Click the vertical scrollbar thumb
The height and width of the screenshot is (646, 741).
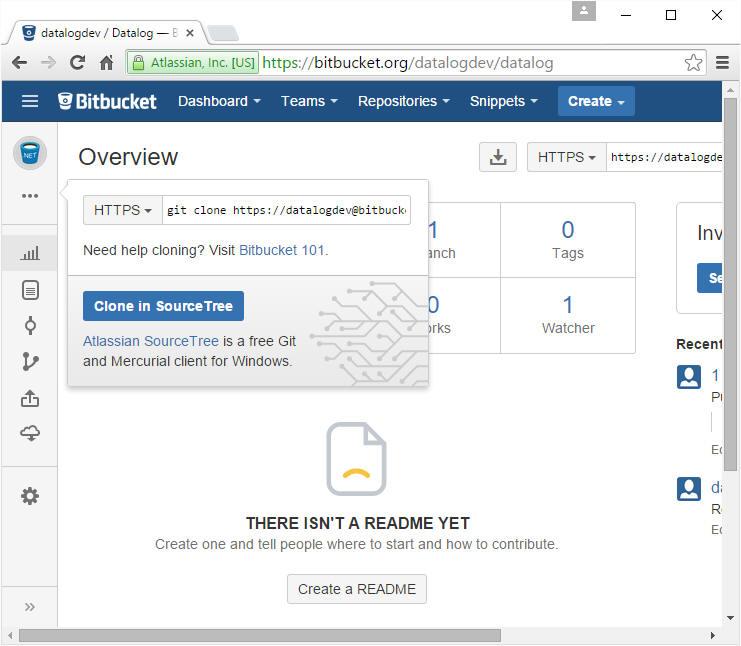click(x=731, y=284)
